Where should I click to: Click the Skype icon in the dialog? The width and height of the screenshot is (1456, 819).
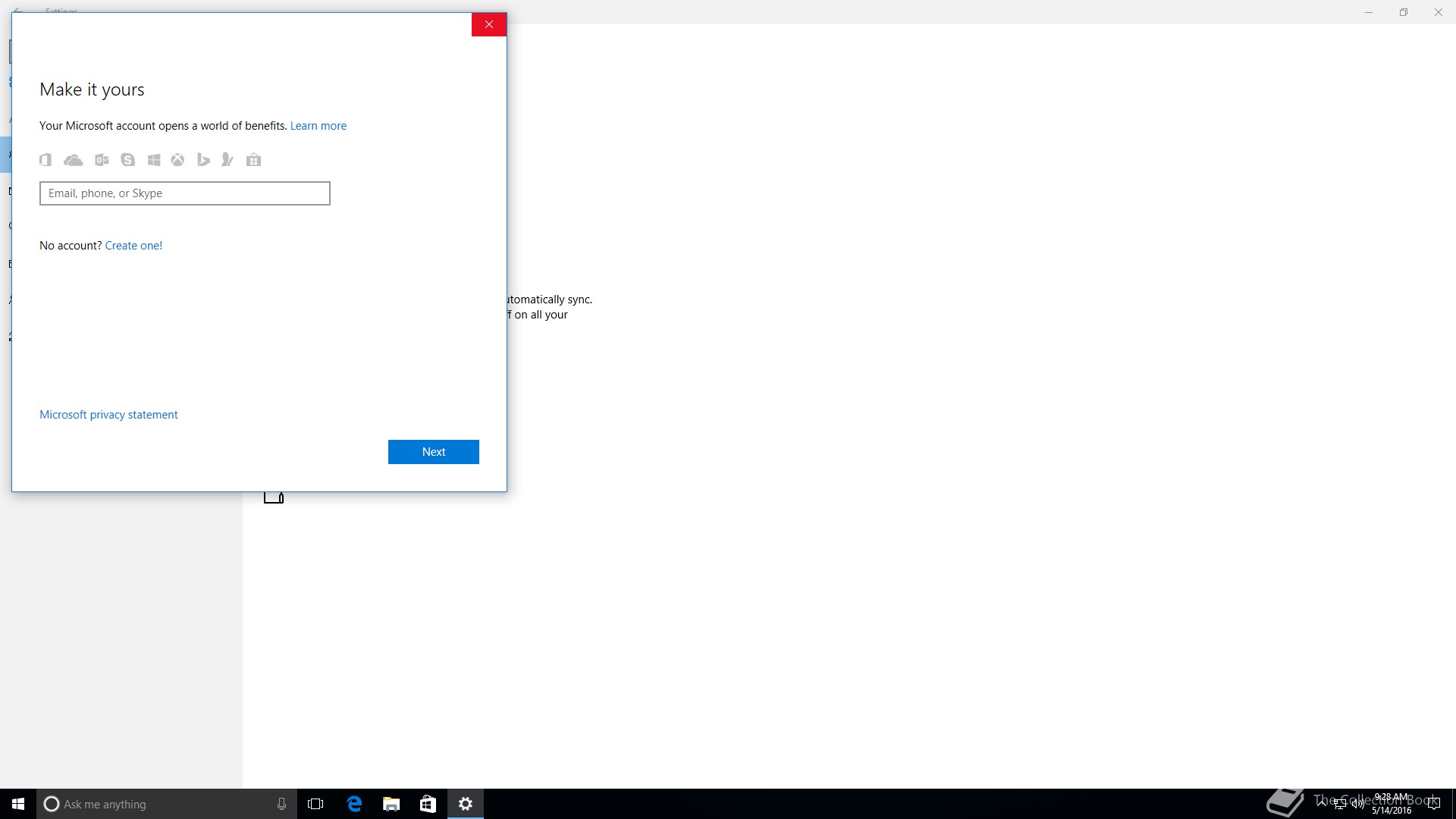(127, 160)
